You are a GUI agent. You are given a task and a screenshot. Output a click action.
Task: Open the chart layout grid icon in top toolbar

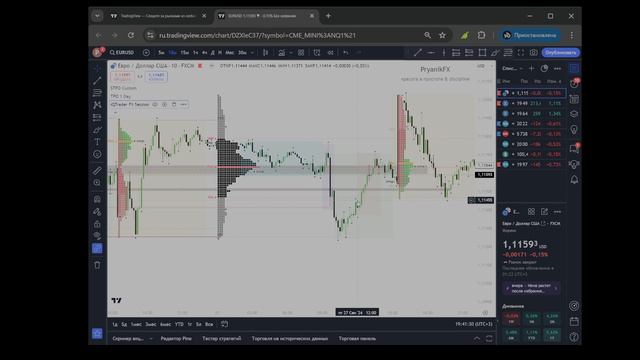point(301,53)
